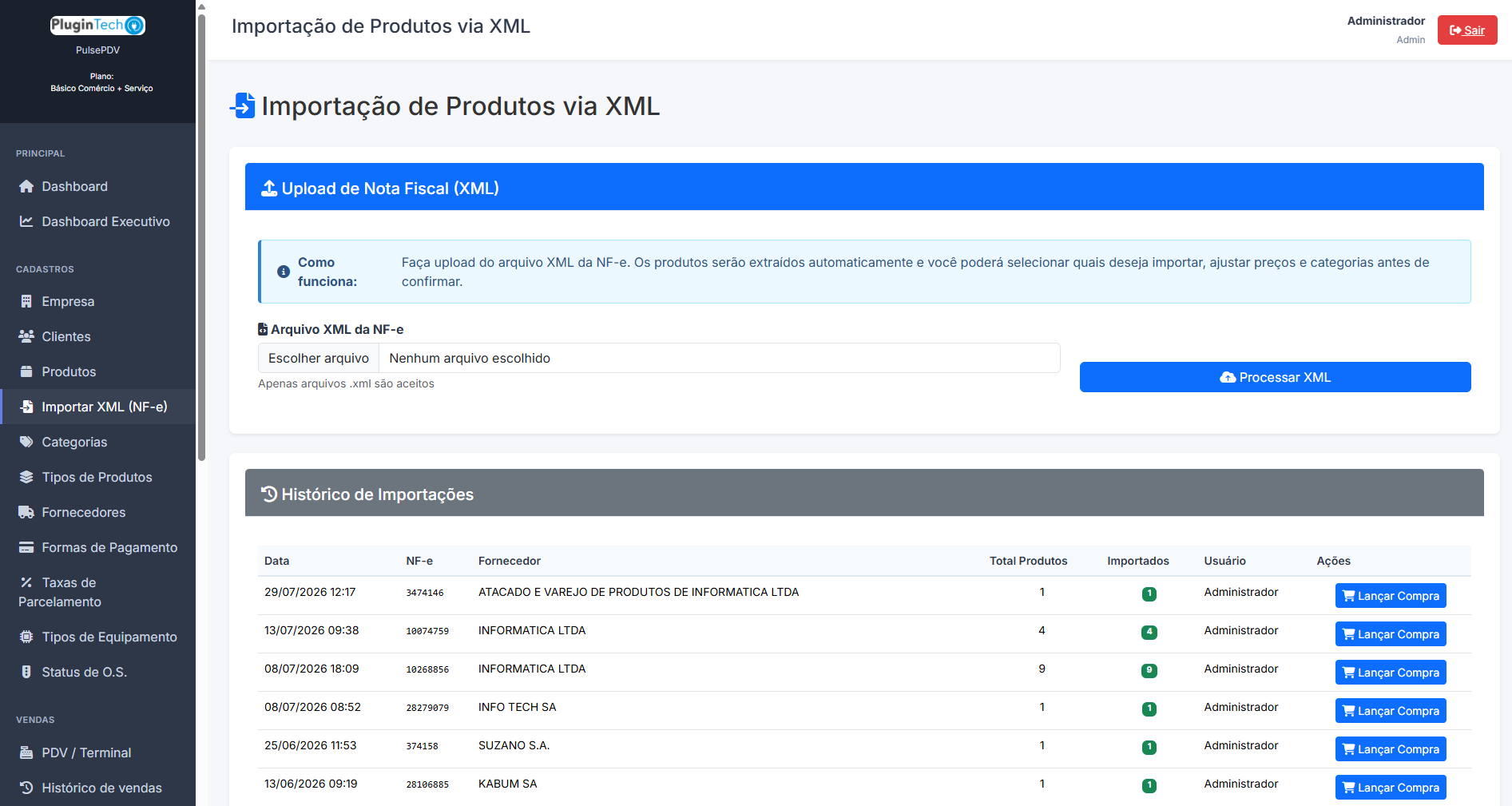Click imported badge 4 for NF-e 10074759
This screenshot has width=1512, height=806.
[x=1149, y=632]
